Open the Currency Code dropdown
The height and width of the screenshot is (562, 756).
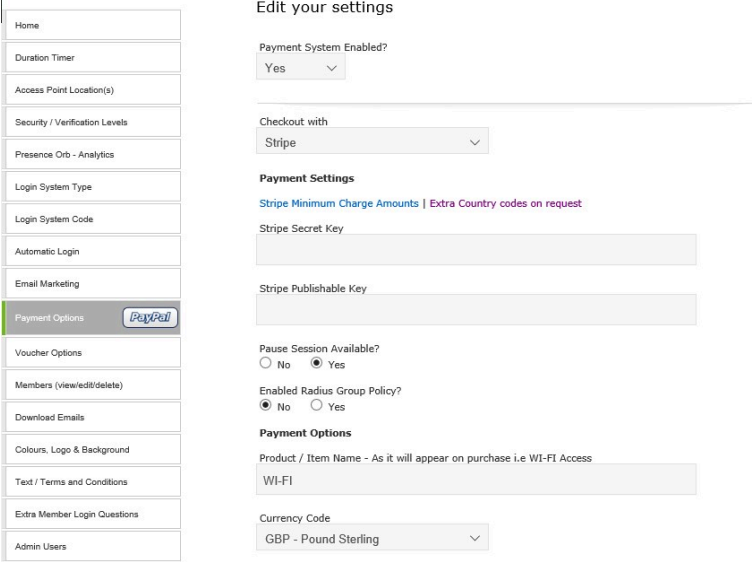point(372,539)
